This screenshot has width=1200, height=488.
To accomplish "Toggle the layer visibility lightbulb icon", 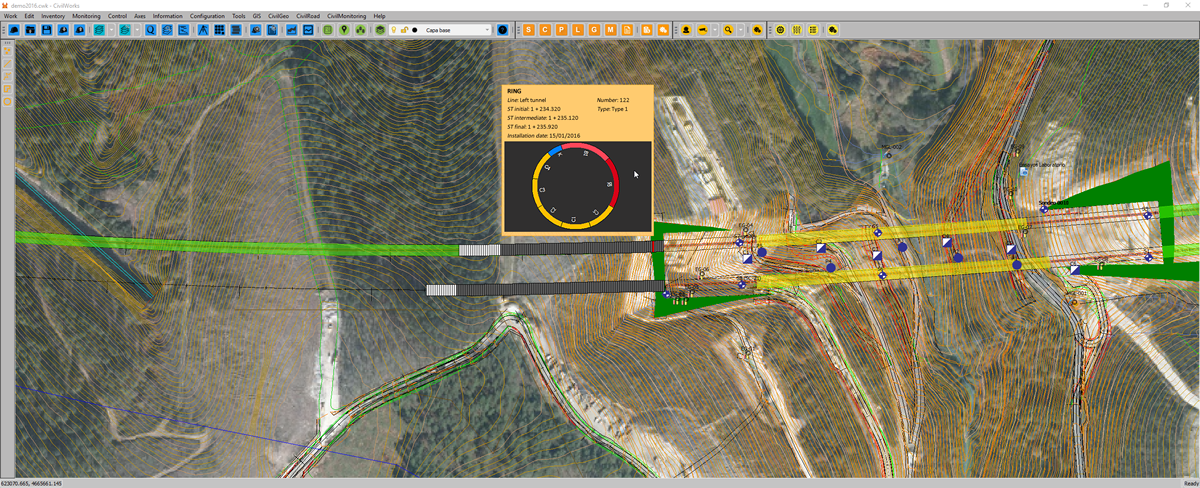I will (x=393, y=30).
